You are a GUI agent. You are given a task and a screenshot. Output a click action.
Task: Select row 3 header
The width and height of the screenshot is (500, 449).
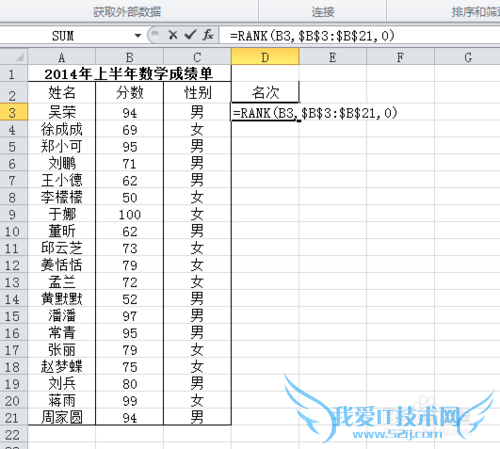[14, 112]
